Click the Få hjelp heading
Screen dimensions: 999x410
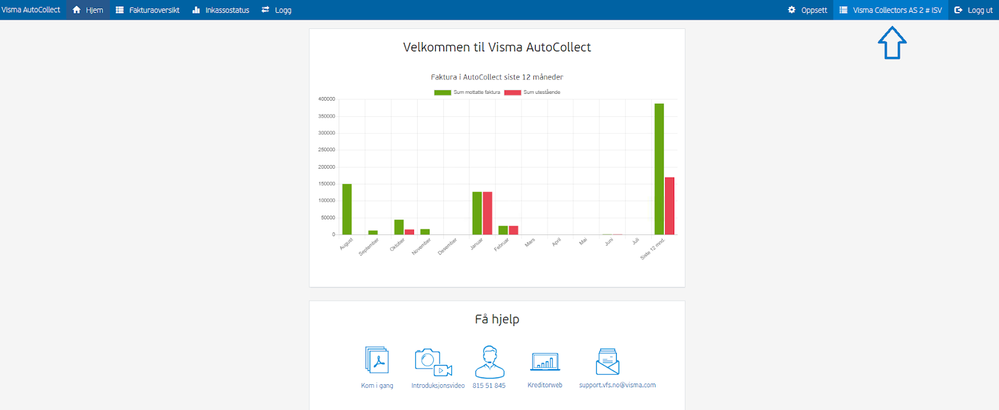click(497, 320)
